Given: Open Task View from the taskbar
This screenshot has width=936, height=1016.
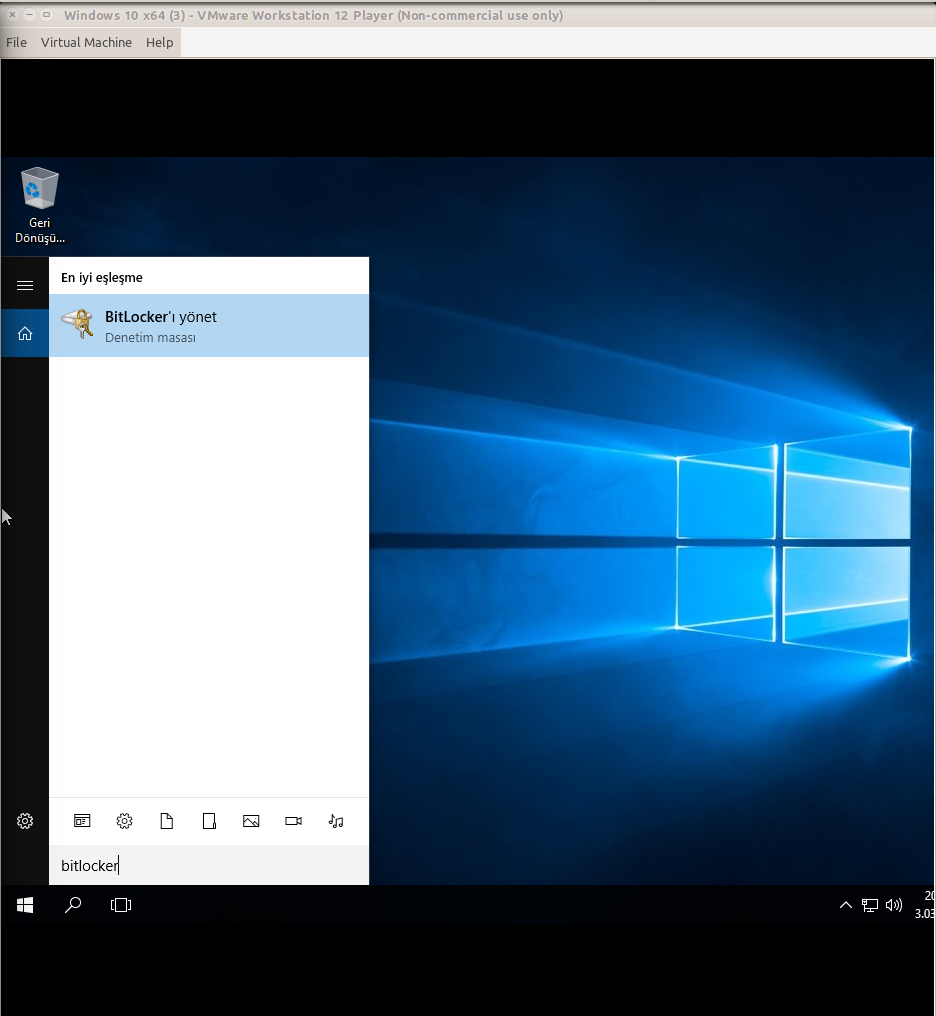Looking at the screenshot, I should pyautogui.click(x=121, y=905).
